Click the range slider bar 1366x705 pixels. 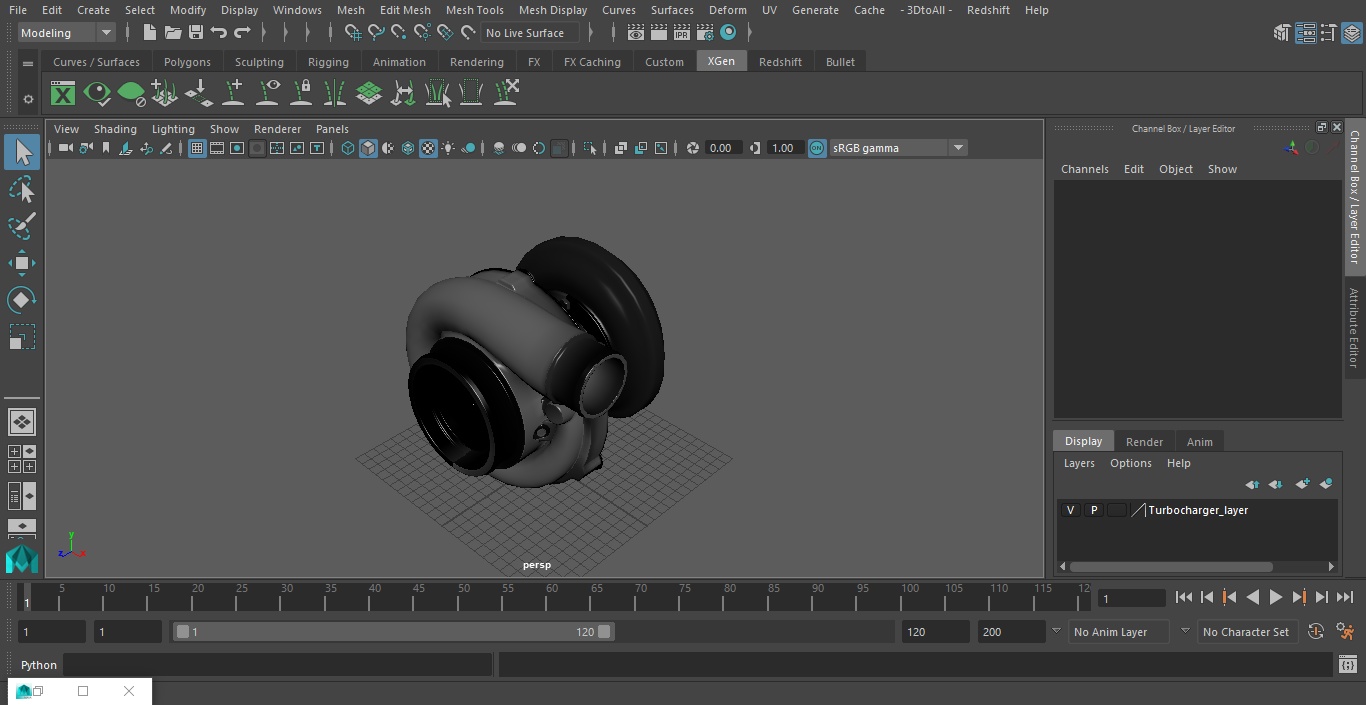393,632
